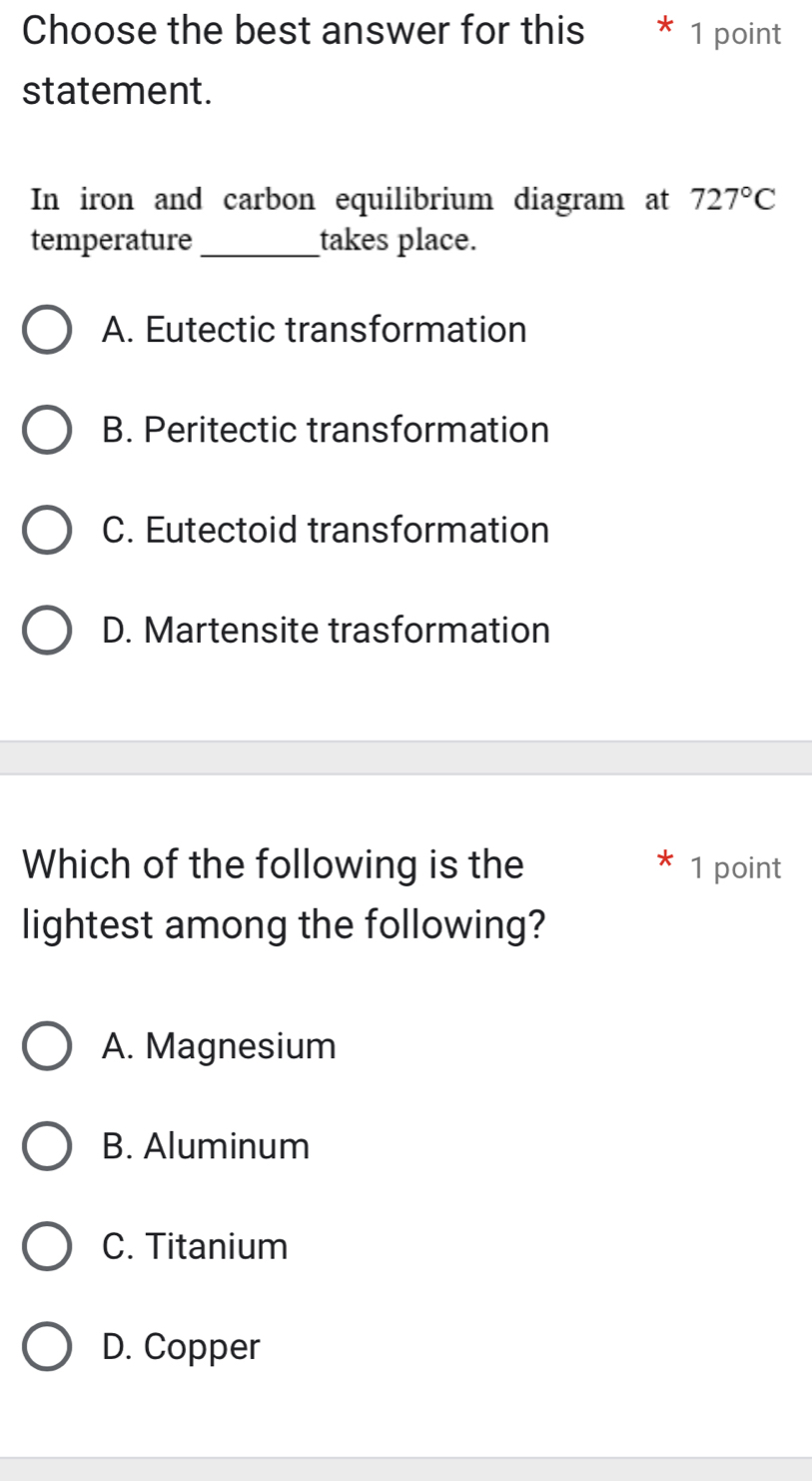Select the radio circle for Titanium
The height and width of the screenshot is (1481, 812).
(47, 1247)
